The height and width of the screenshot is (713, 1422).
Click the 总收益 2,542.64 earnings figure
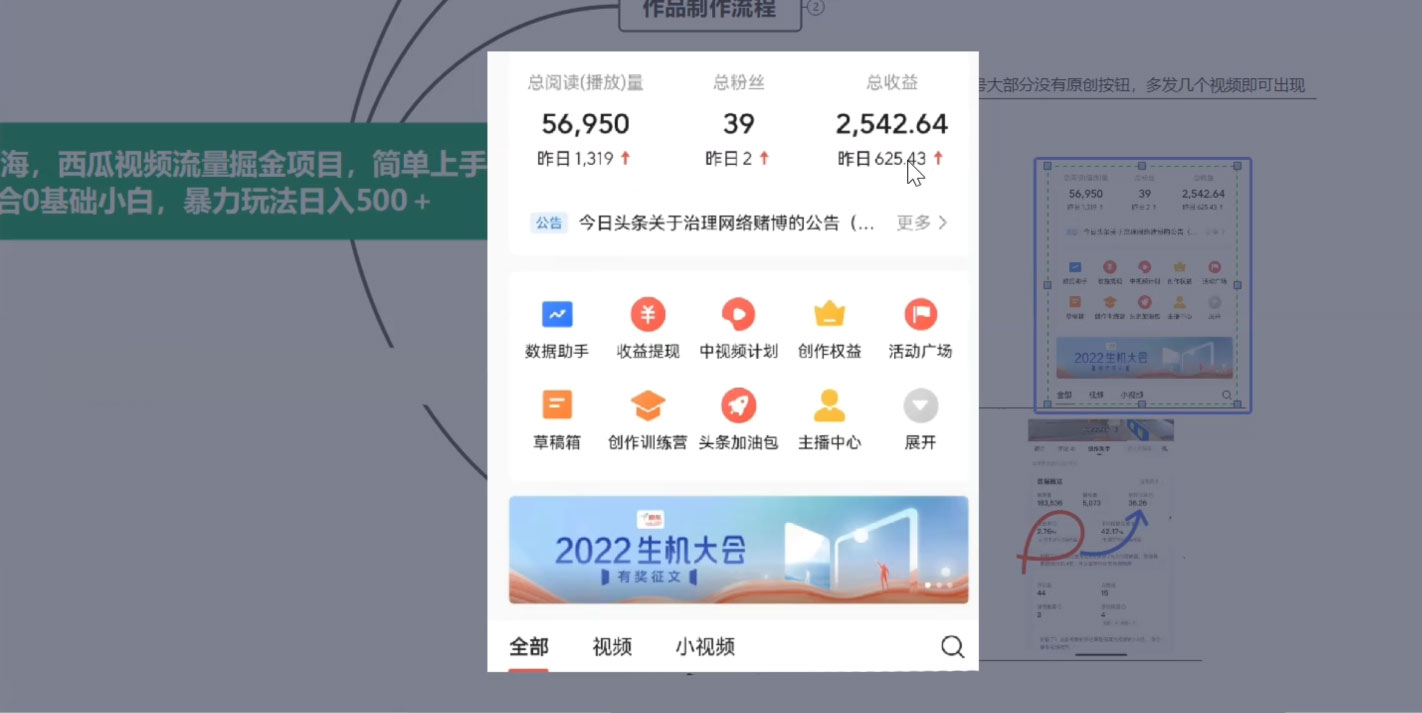[x=892, y=123]
